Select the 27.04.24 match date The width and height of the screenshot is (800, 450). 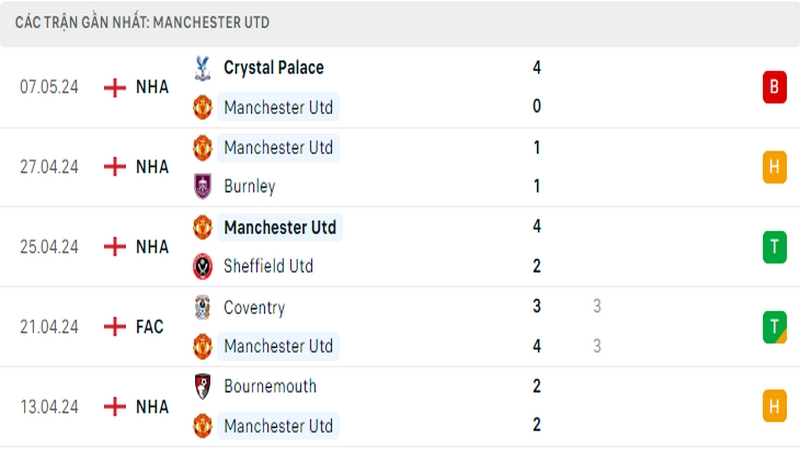[49, 167]
